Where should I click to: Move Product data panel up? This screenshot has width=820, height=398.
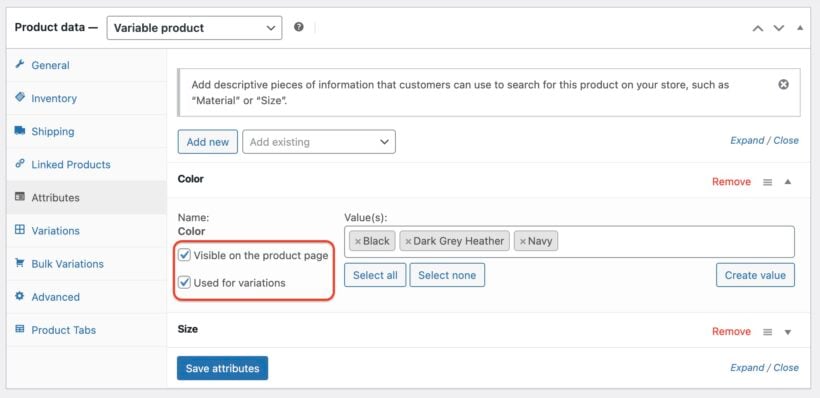pyautogui.click(x=758, y=28)
